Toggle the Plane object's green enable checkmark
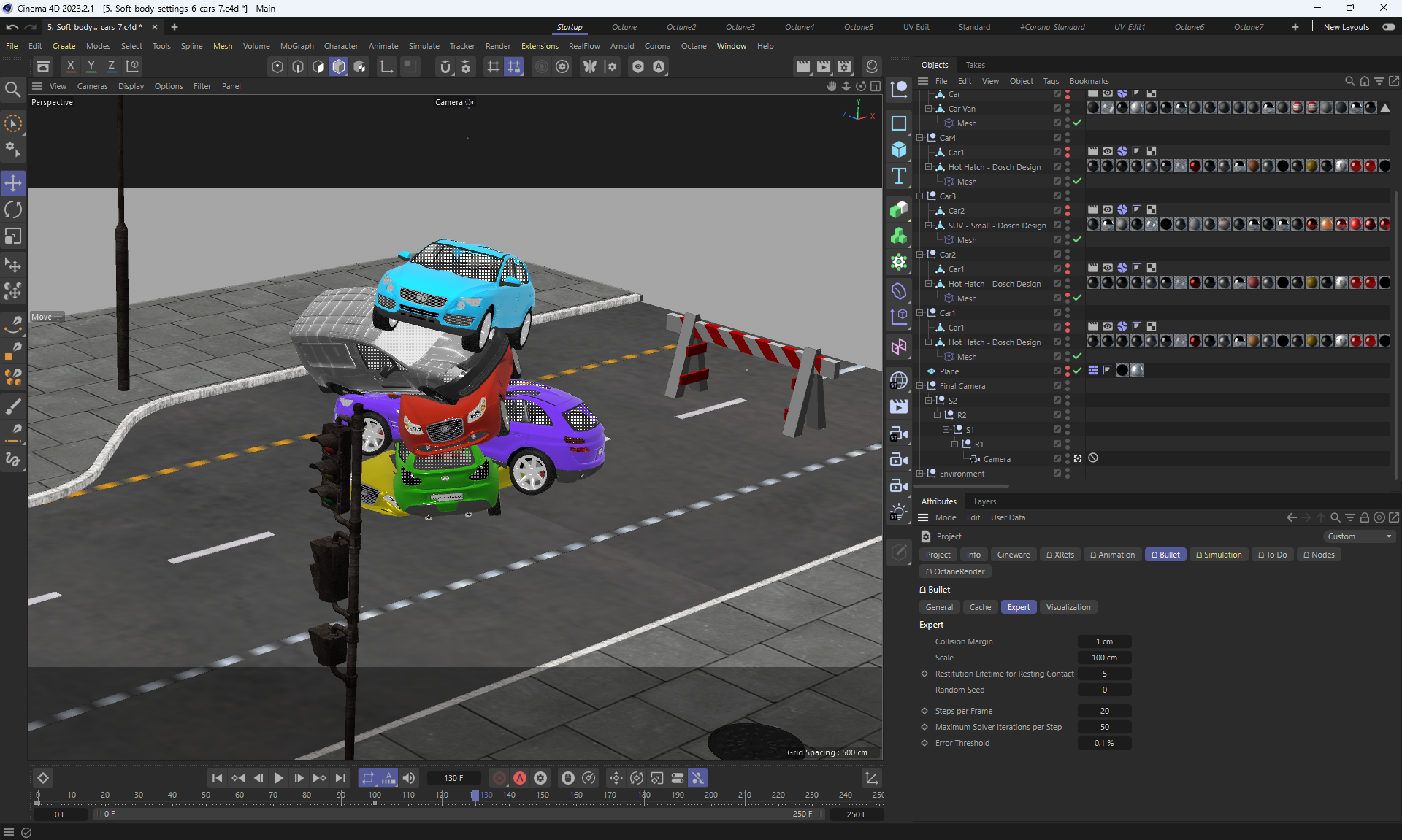The height and width of the screenshot is (840, 1402). 1077,371
